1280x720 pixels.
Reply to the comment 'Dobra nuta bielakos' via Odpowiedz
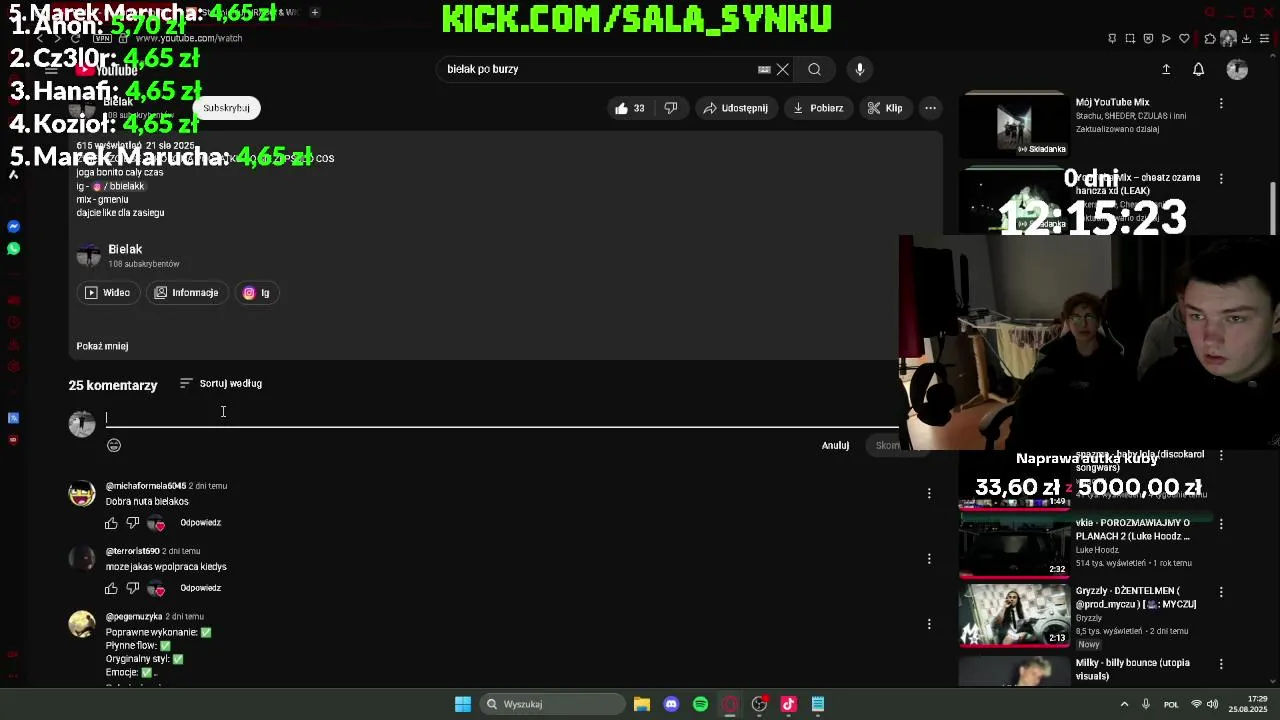tap(201, 523)
